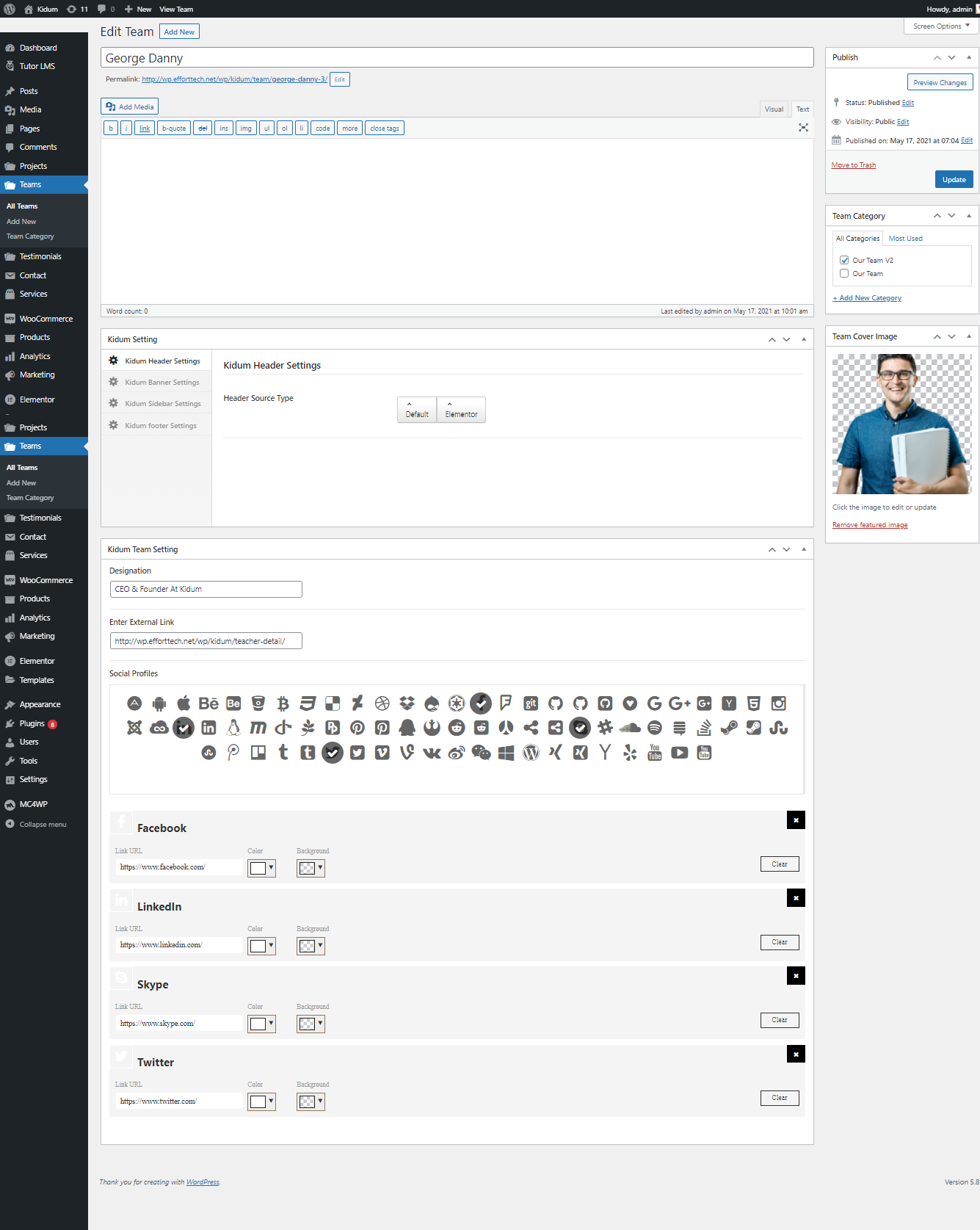The height and width of the screenshot is (1230, 980).
Task: Choose the Trello social profile icon
Action: pyautogui.click(x=258, y=753)
